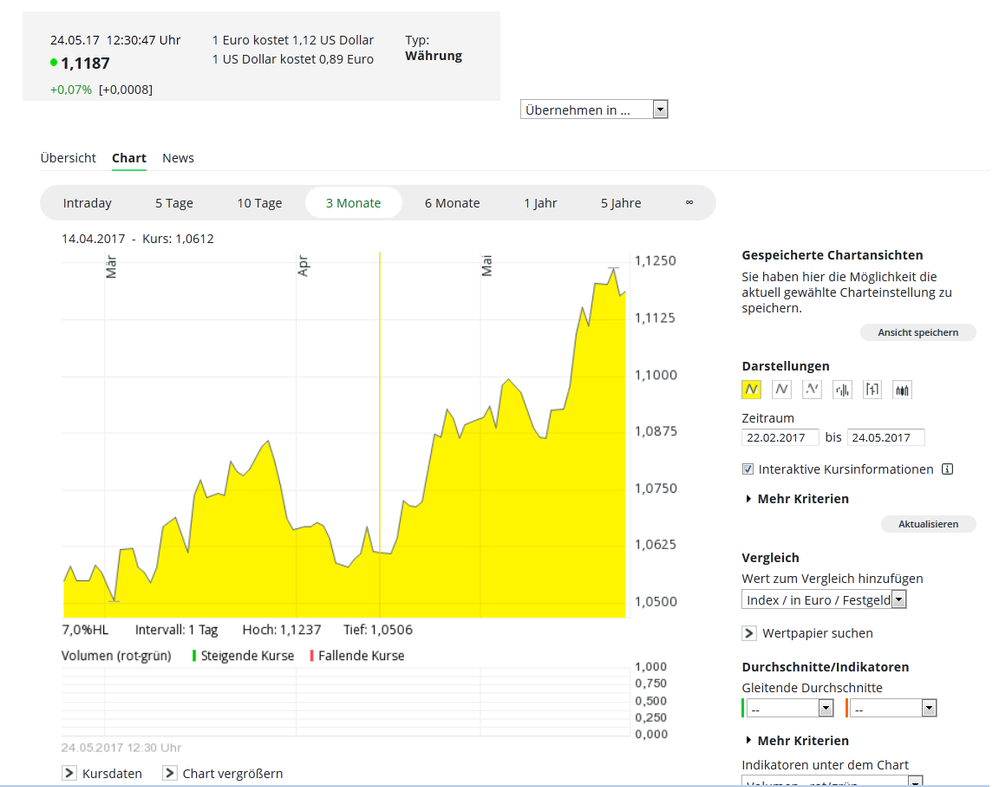The height and width of the screenshot is (787, 999).
Task: Click the red marker for Fallende Kurse
Action: [x=314, y=655]
